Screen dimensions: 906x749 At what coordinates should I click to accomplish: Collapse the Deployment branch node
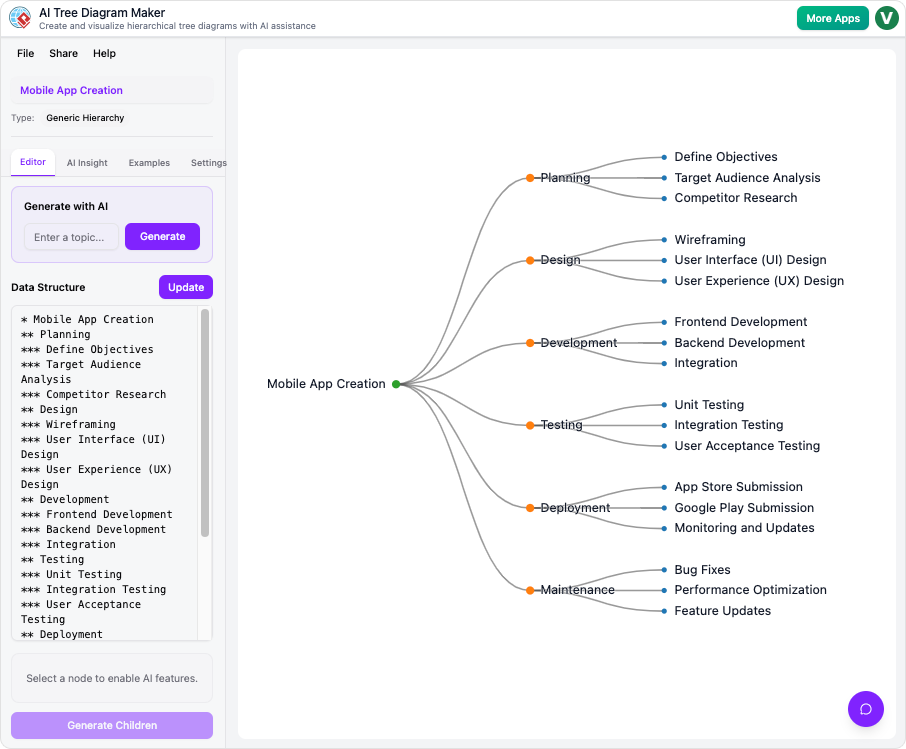click(528, 507)
